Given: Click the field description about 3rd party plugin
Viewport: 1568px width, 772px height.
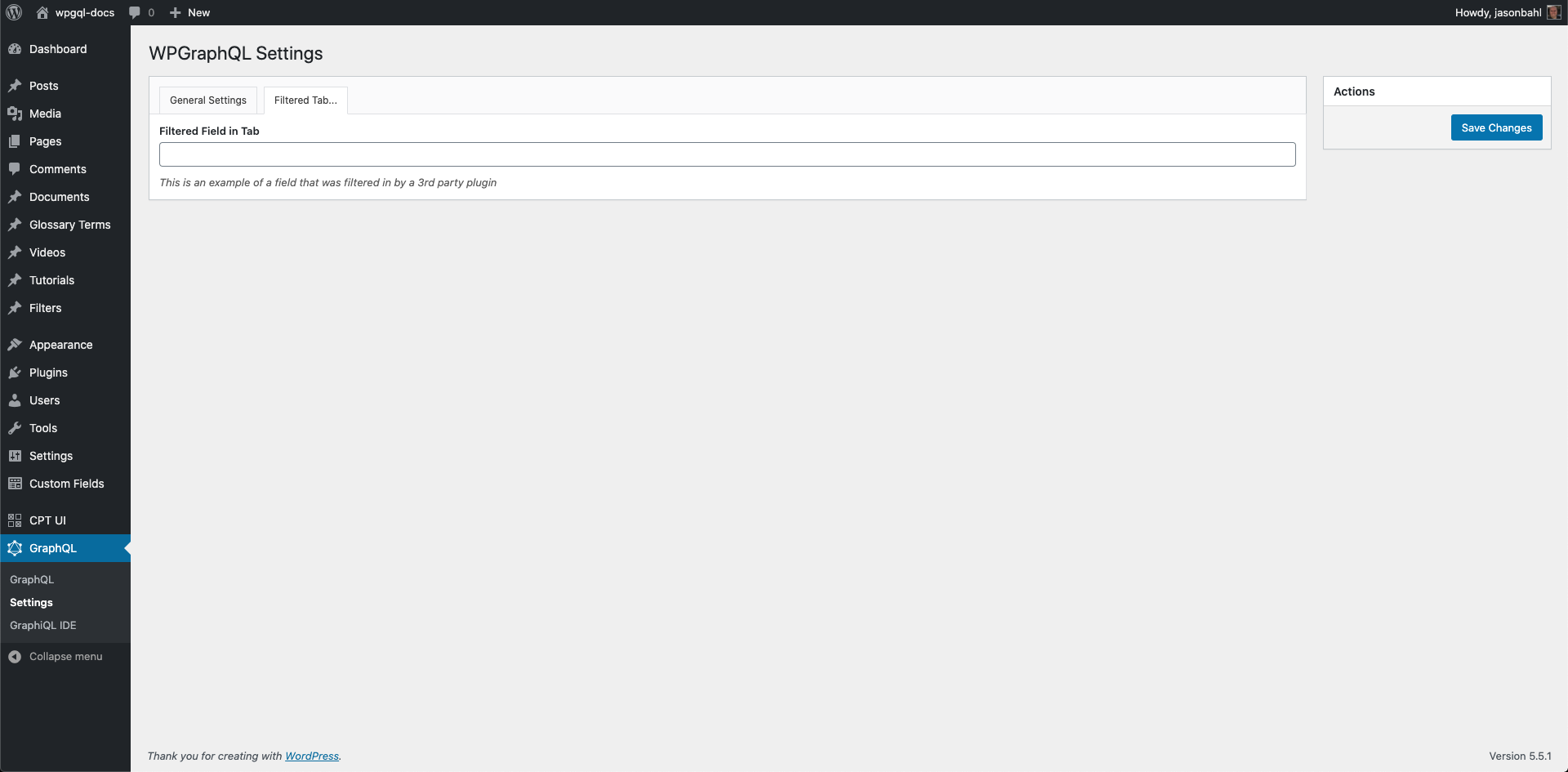Looking at the screenshot, I should [328, 182].
